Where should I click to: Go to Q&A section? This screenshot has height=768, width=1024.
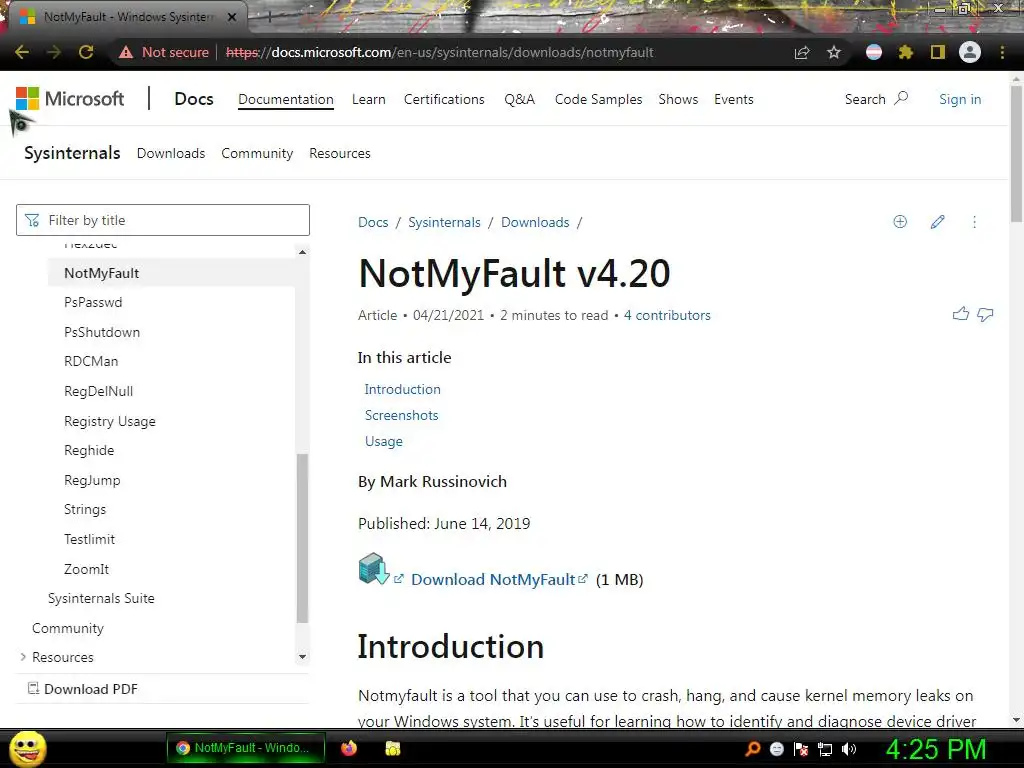coord(519,99)
